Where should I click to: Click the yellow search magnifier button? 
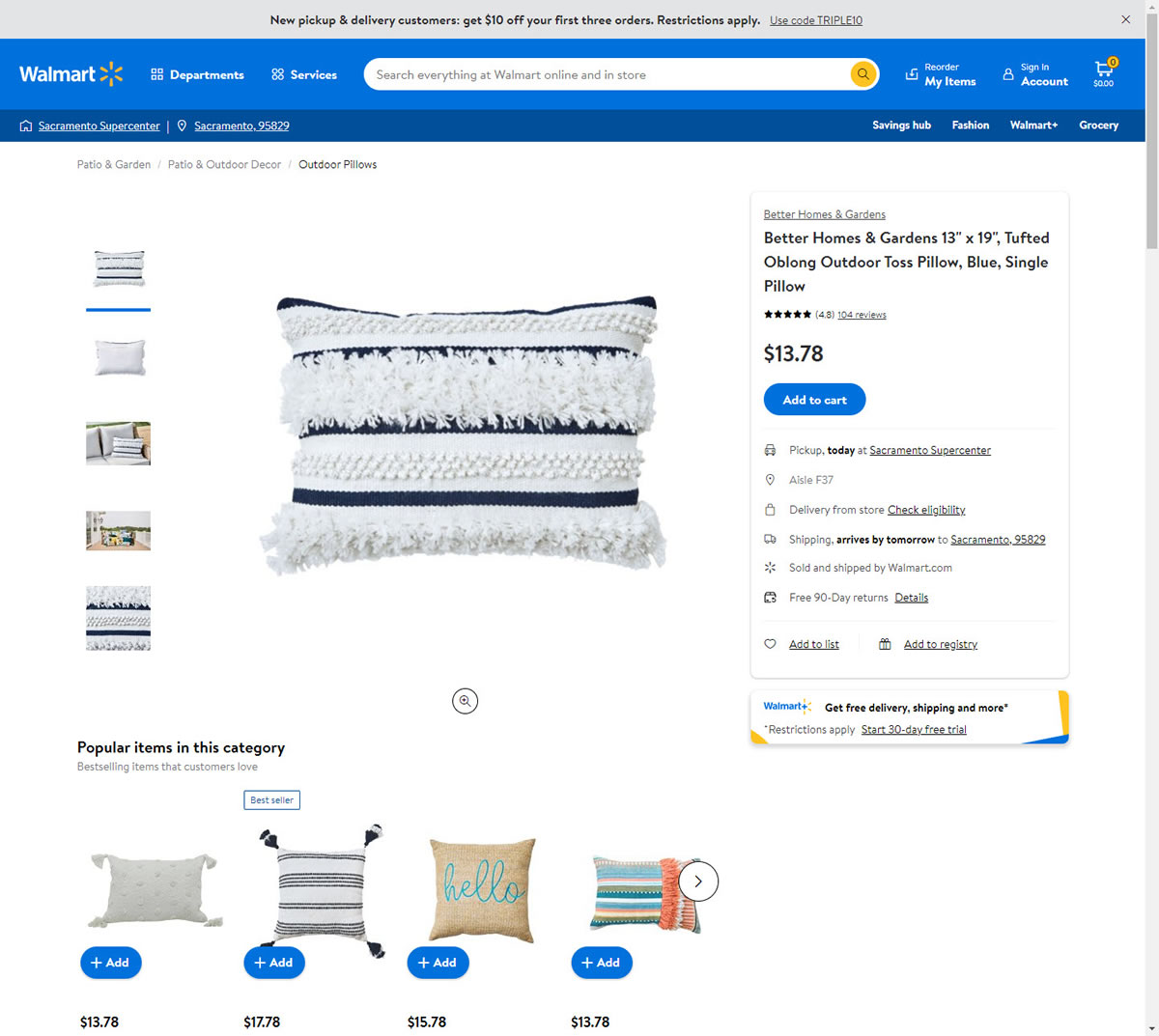(862, 74)
